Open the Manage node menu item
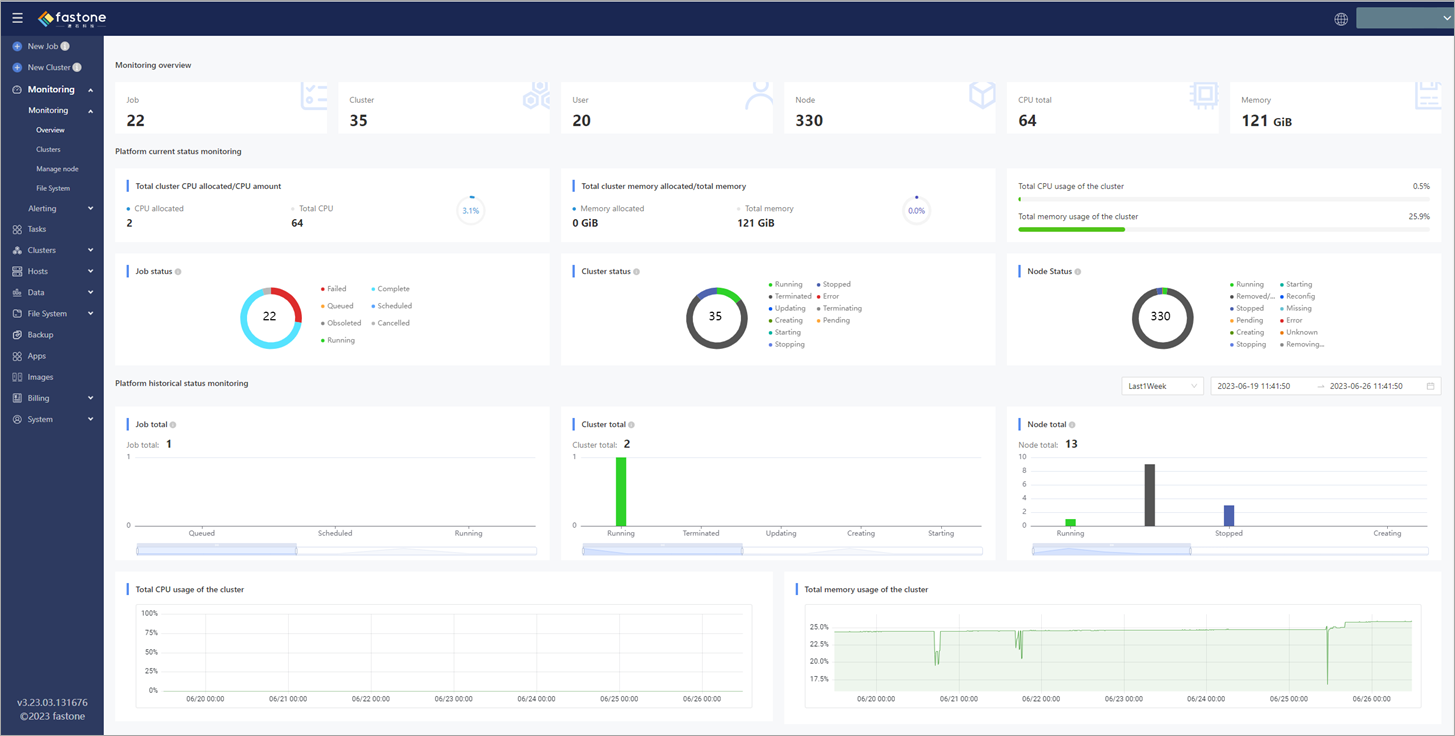The height and width of the screenshot is (736, 1455). click(x=57, y=169)
